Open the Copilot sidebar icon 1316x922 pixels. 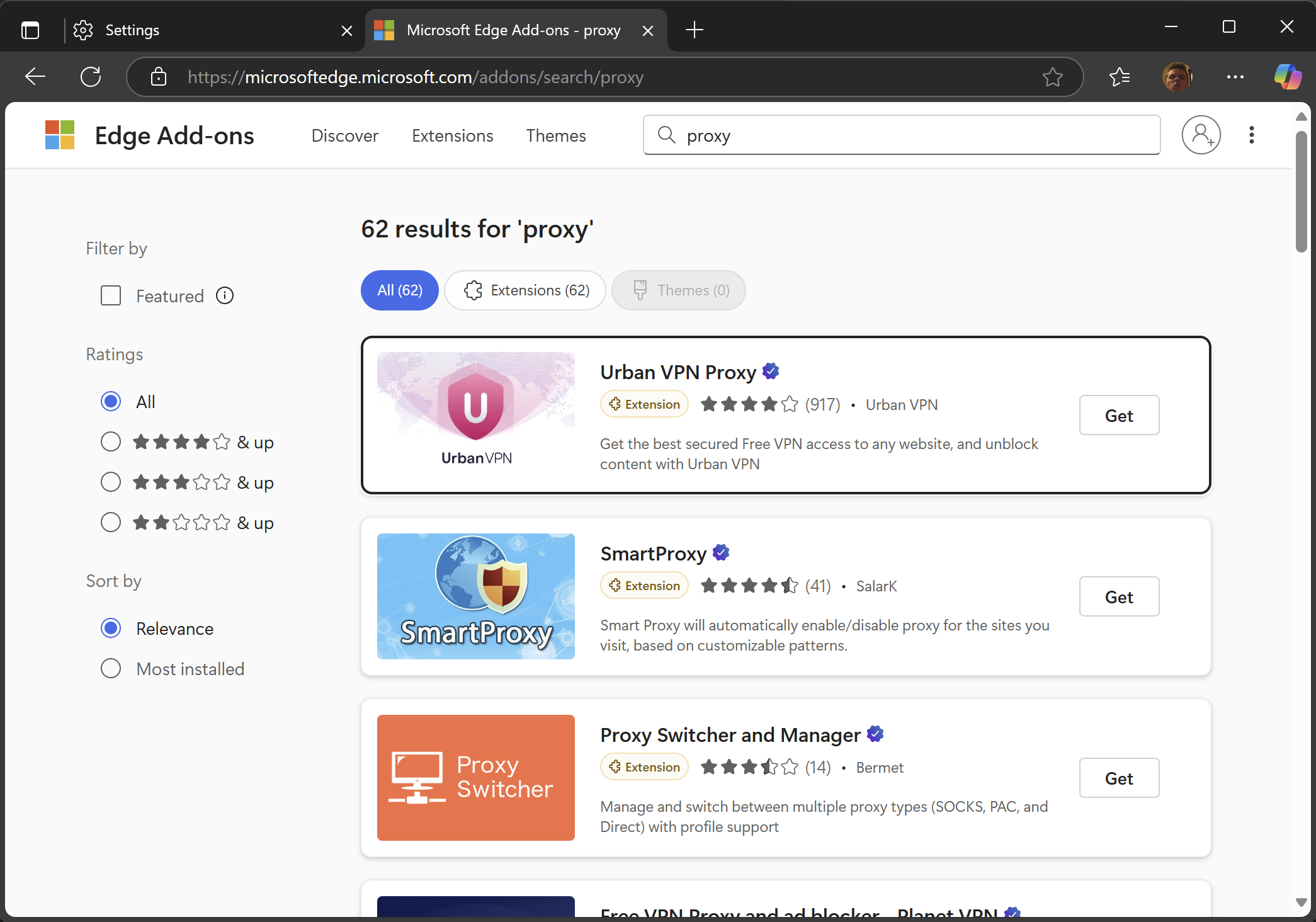click(1288, 77)
